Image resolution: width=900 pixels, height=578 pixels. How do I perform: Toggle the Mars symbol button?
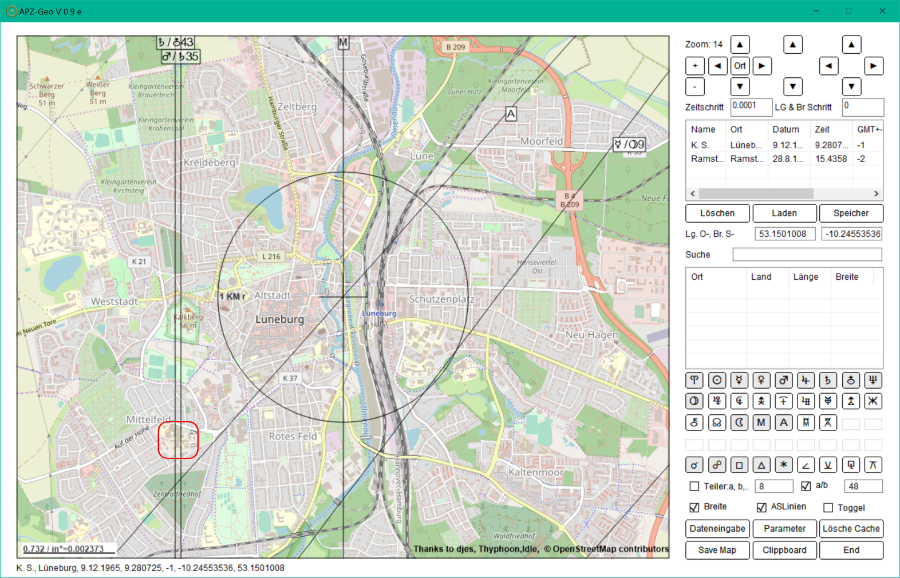pos(784,380)
